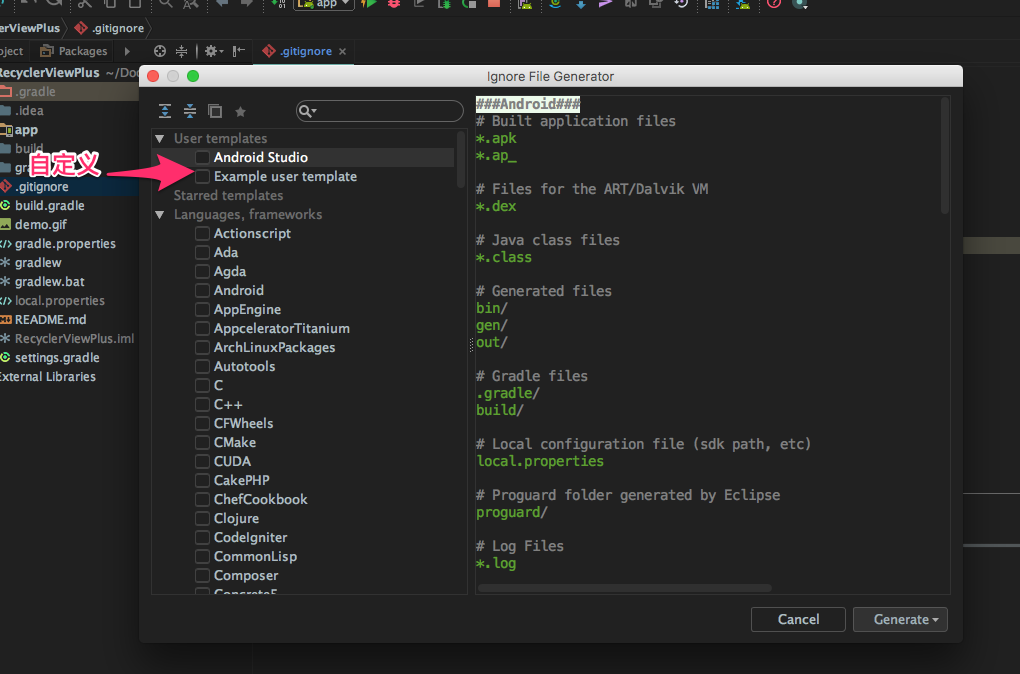Viewport: 1020px width, 674px height.
Task: Collapse the Languages, frameworks section
Action: click(159, 214)
